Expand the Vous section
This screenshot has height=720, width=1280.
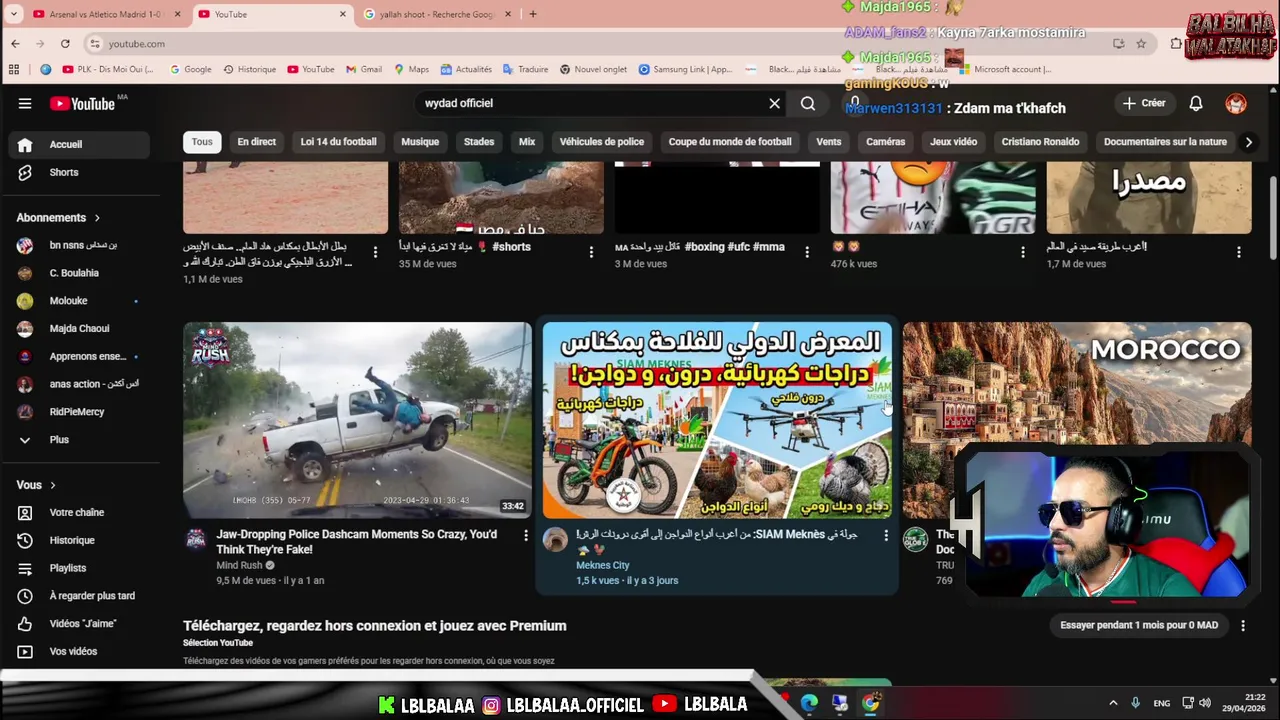point(36,485)
